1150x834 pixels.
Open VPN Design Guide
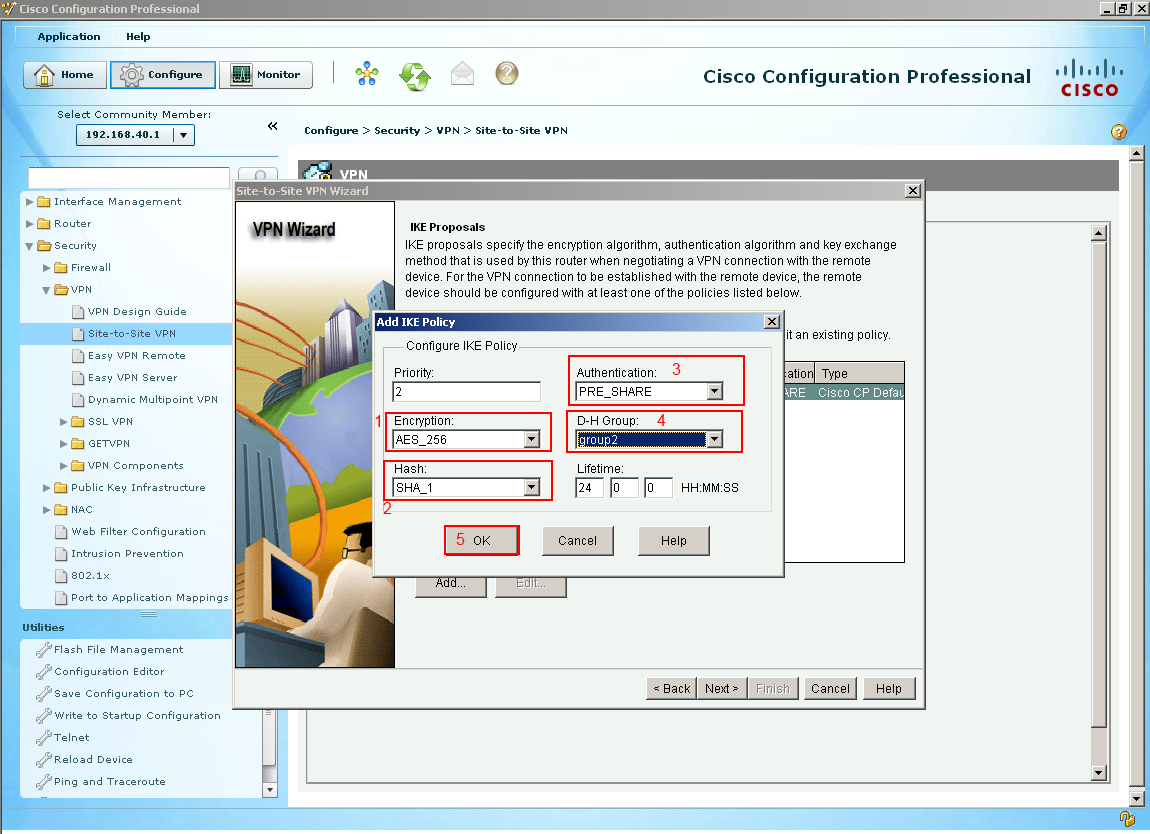point(136,312)
